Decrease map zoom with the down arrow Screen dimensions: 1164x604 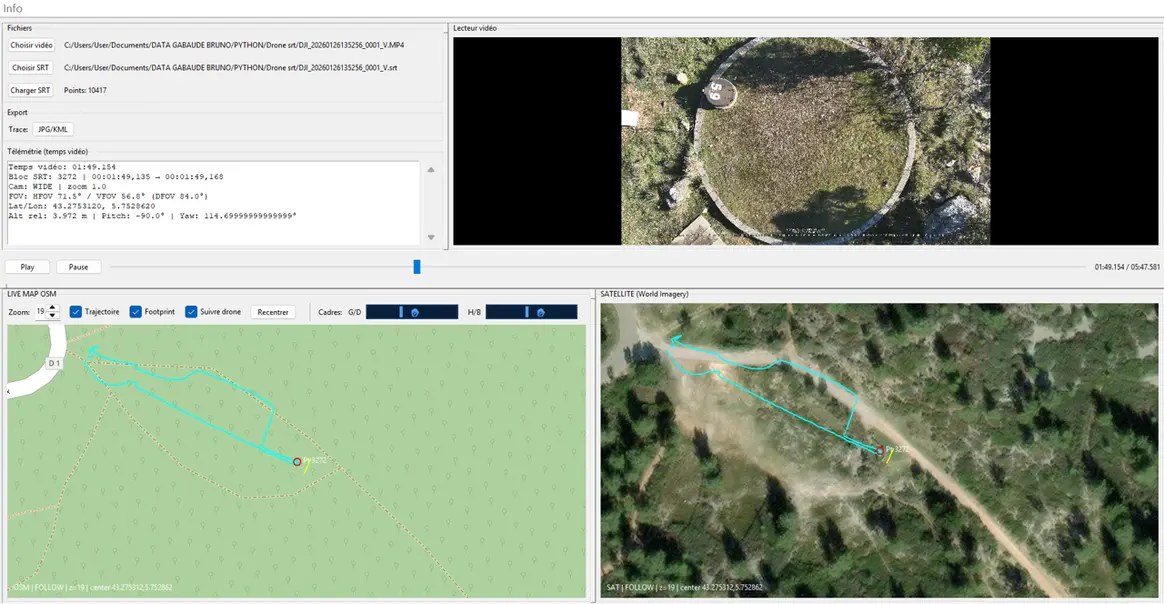click(54, 316)
